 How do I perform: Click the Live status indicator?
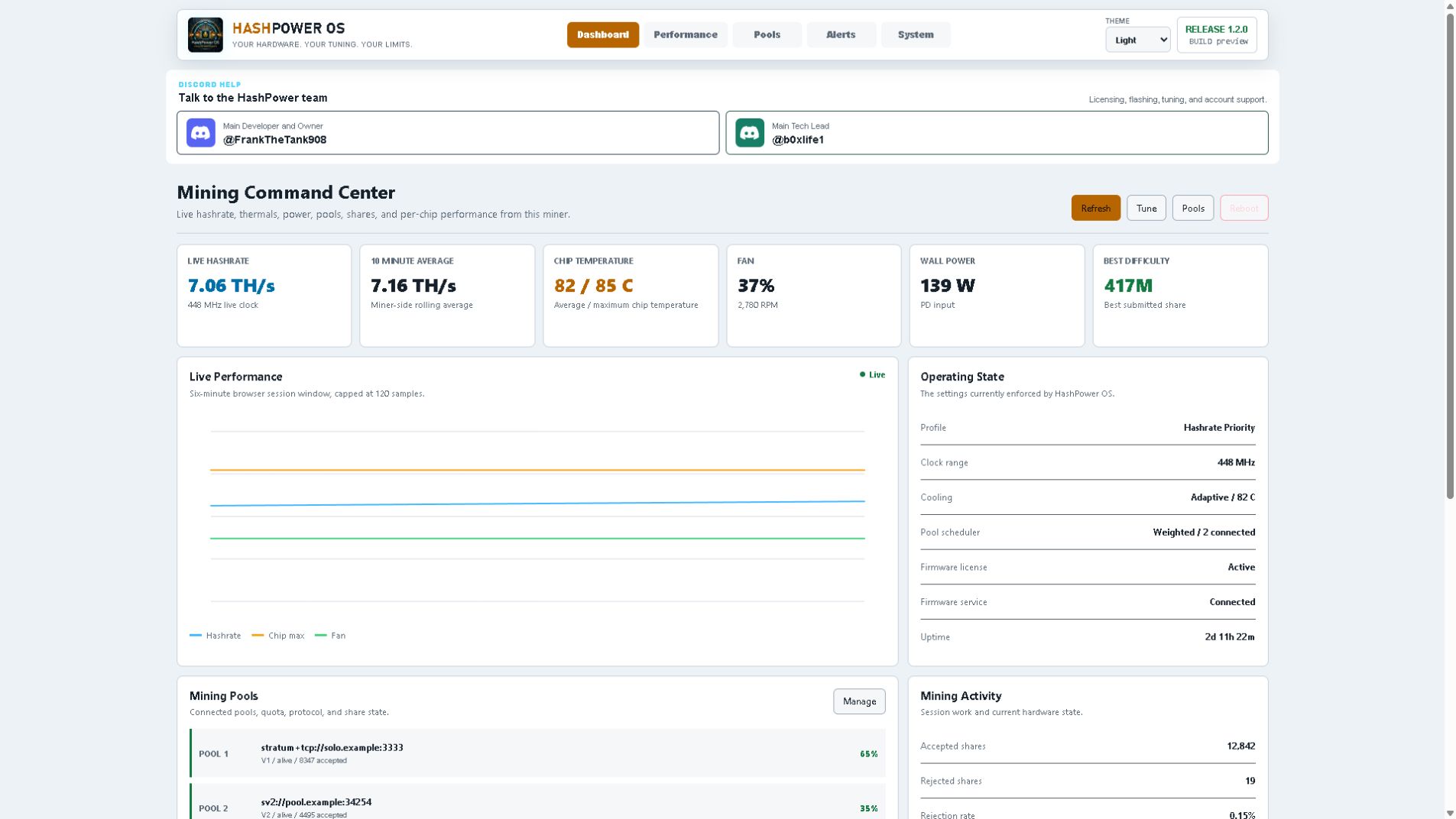[x=872, y=375]
